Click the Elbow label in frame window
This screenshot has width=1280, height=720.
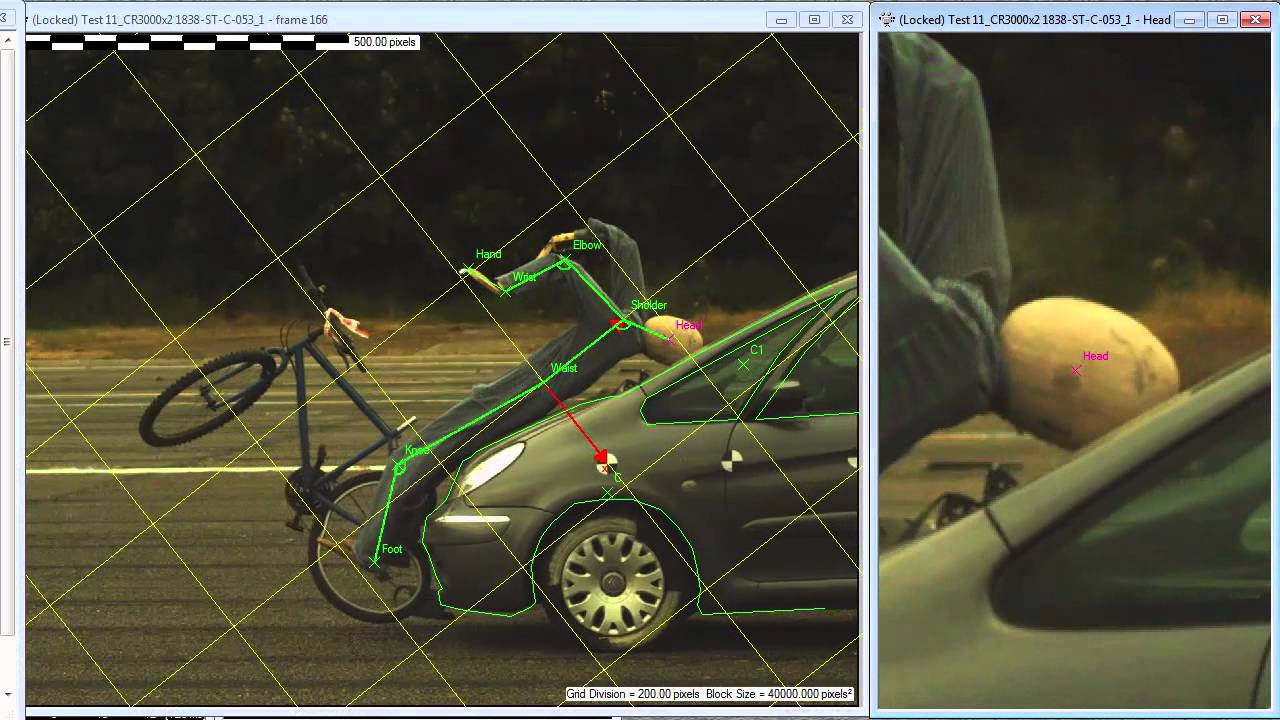click(587, 245)
